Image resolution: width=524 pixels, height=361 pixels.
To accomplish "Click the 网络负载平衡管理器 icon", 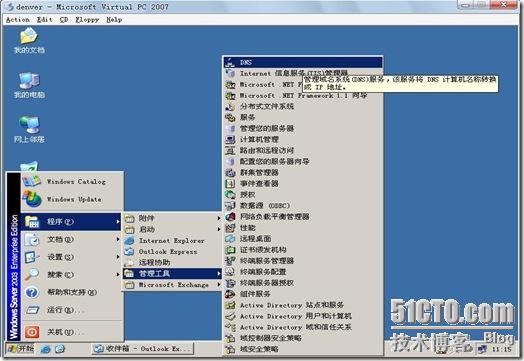I will [x=230, y=217].
